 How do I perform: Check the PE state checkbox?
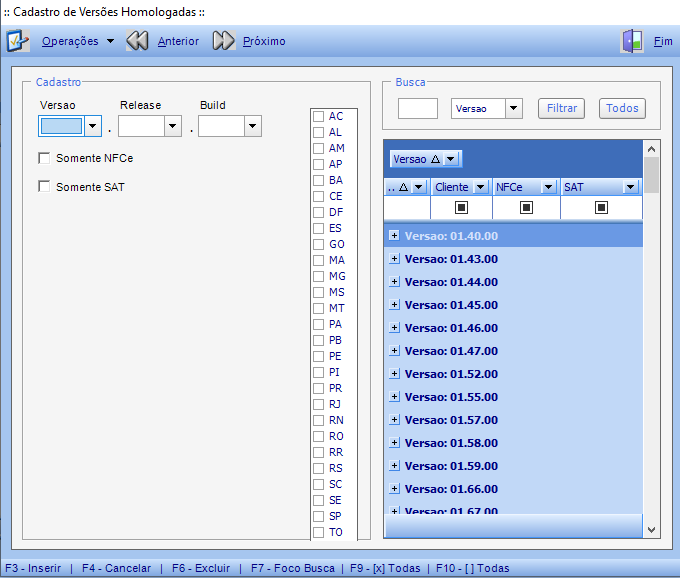(x=318, y=356)
